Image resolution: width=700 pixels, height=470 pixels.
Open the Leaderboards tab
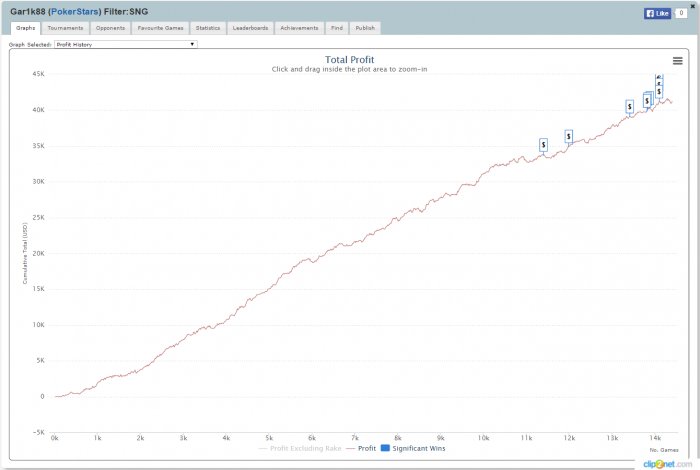[x=250, y=28]
